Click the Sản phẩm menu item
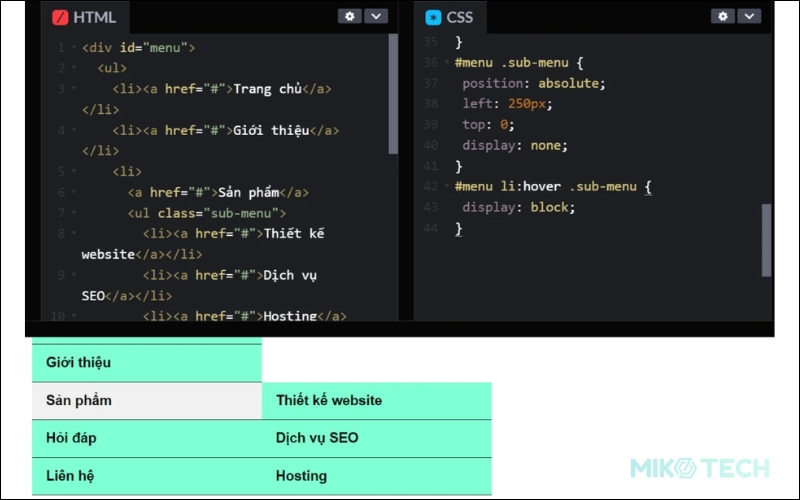The width and height of the screenshot is (800, 500). [79, 400]
